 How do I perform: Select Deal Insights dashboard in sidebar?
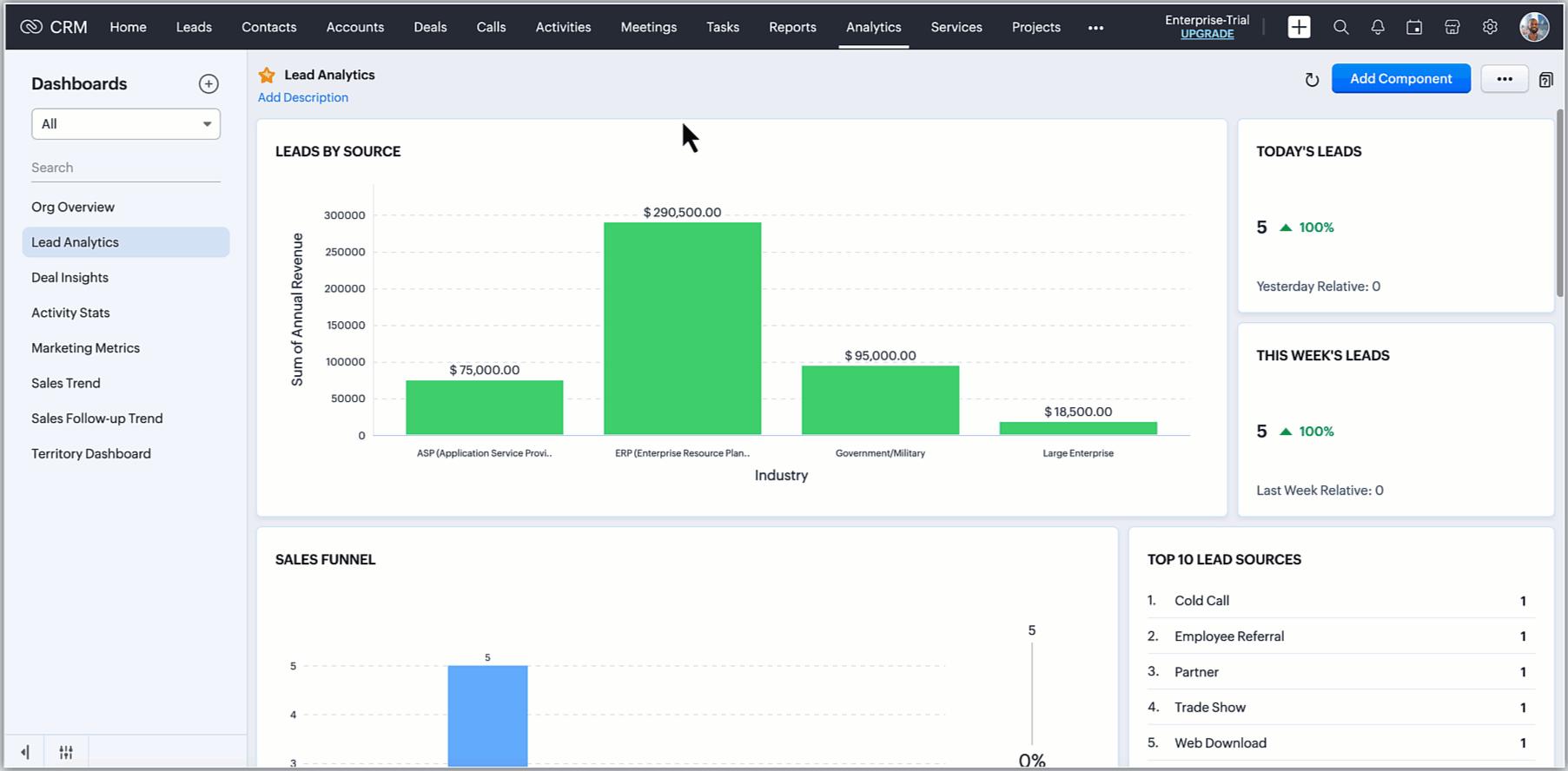tap(70, 278)
